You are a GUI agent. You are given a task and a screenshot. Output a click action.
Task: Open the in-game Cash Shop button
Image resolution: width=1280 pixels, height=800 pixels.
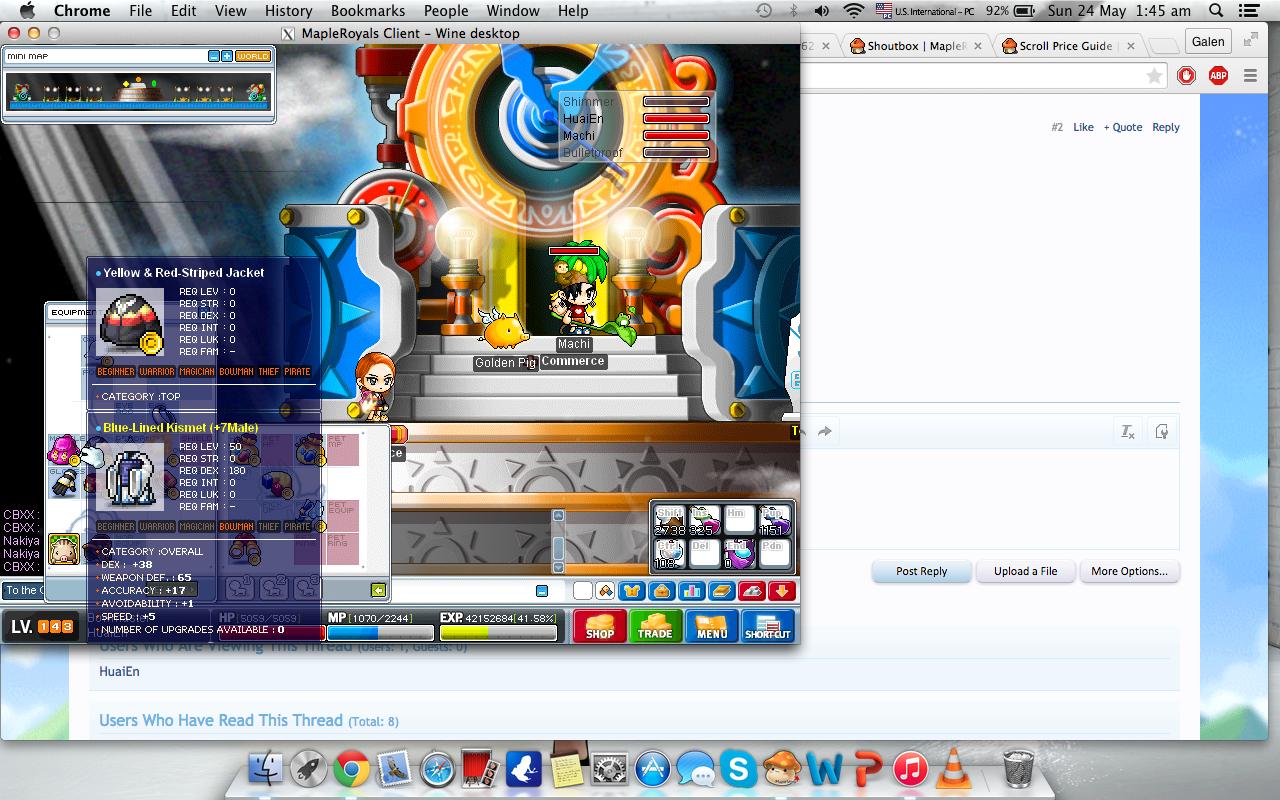pyautogui.click(x=600, y=626)
